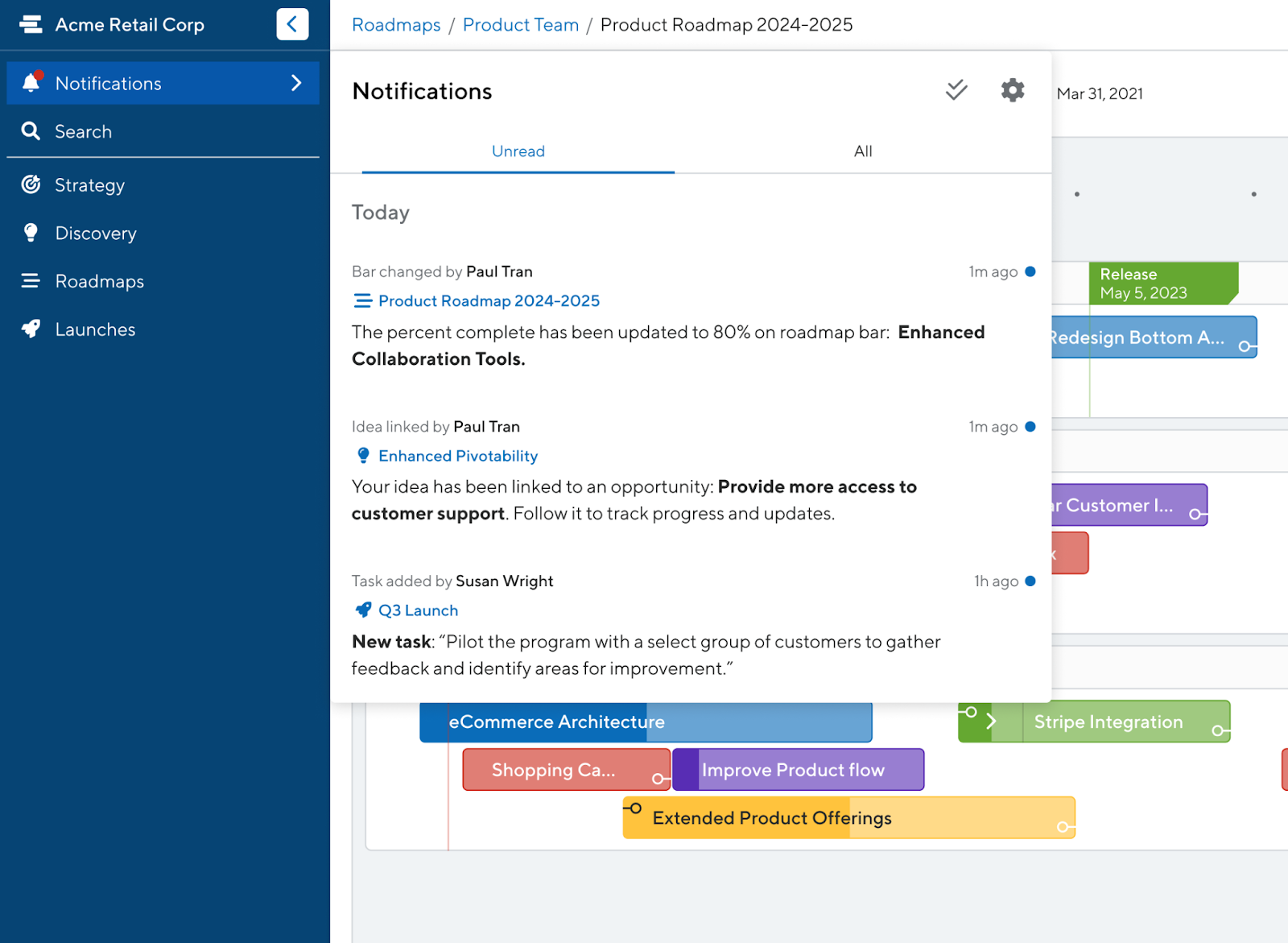Mark the idea linked notification as read
The height and width of the screenshot is (943, 1288).
1030,427
